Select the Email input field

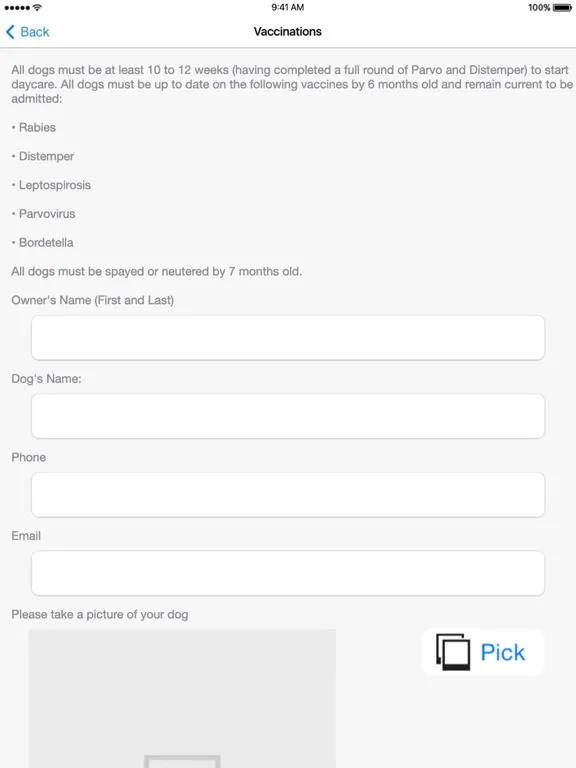pos(288,573)
